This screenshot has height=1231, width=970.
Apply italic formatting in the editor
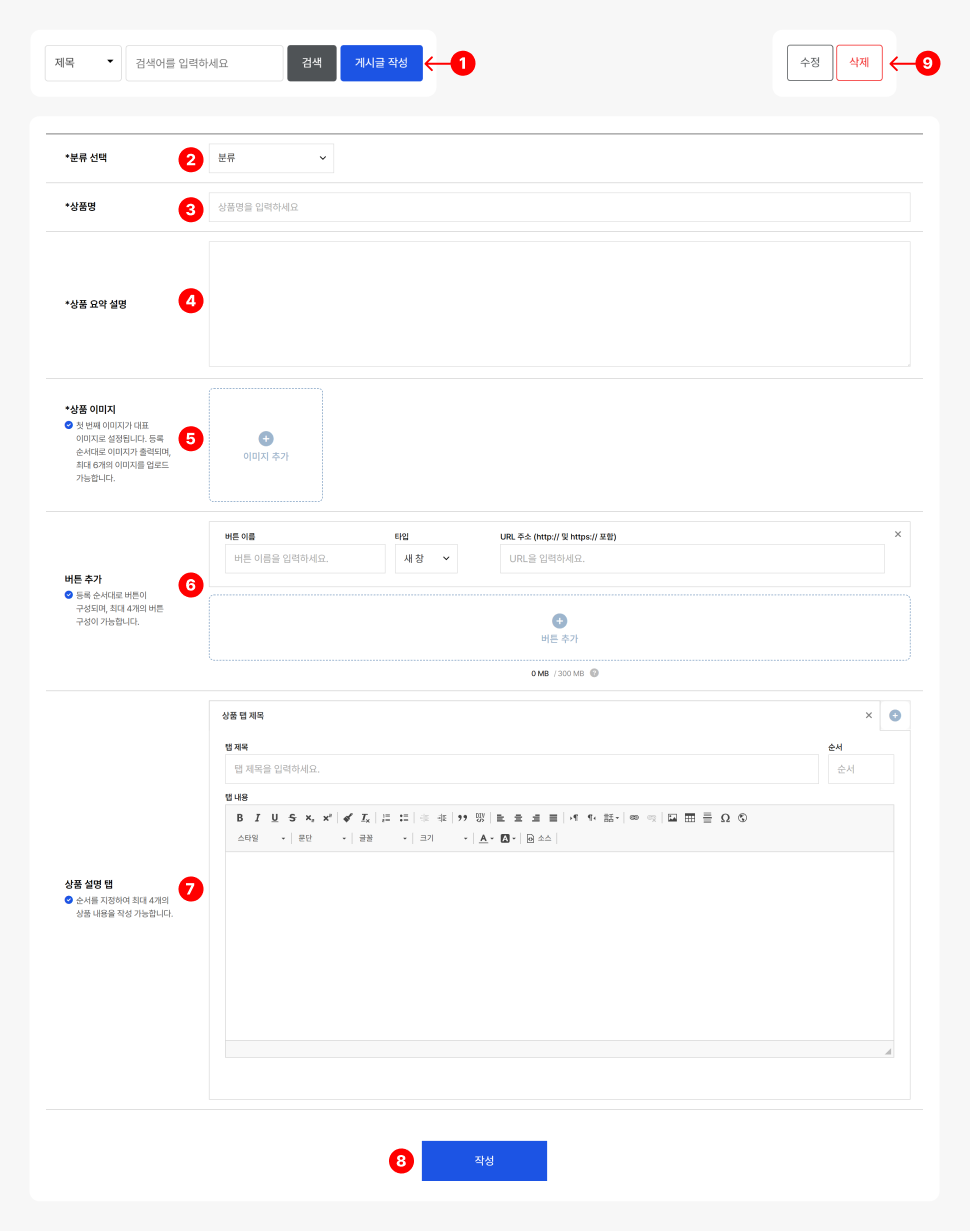(257, 818)
